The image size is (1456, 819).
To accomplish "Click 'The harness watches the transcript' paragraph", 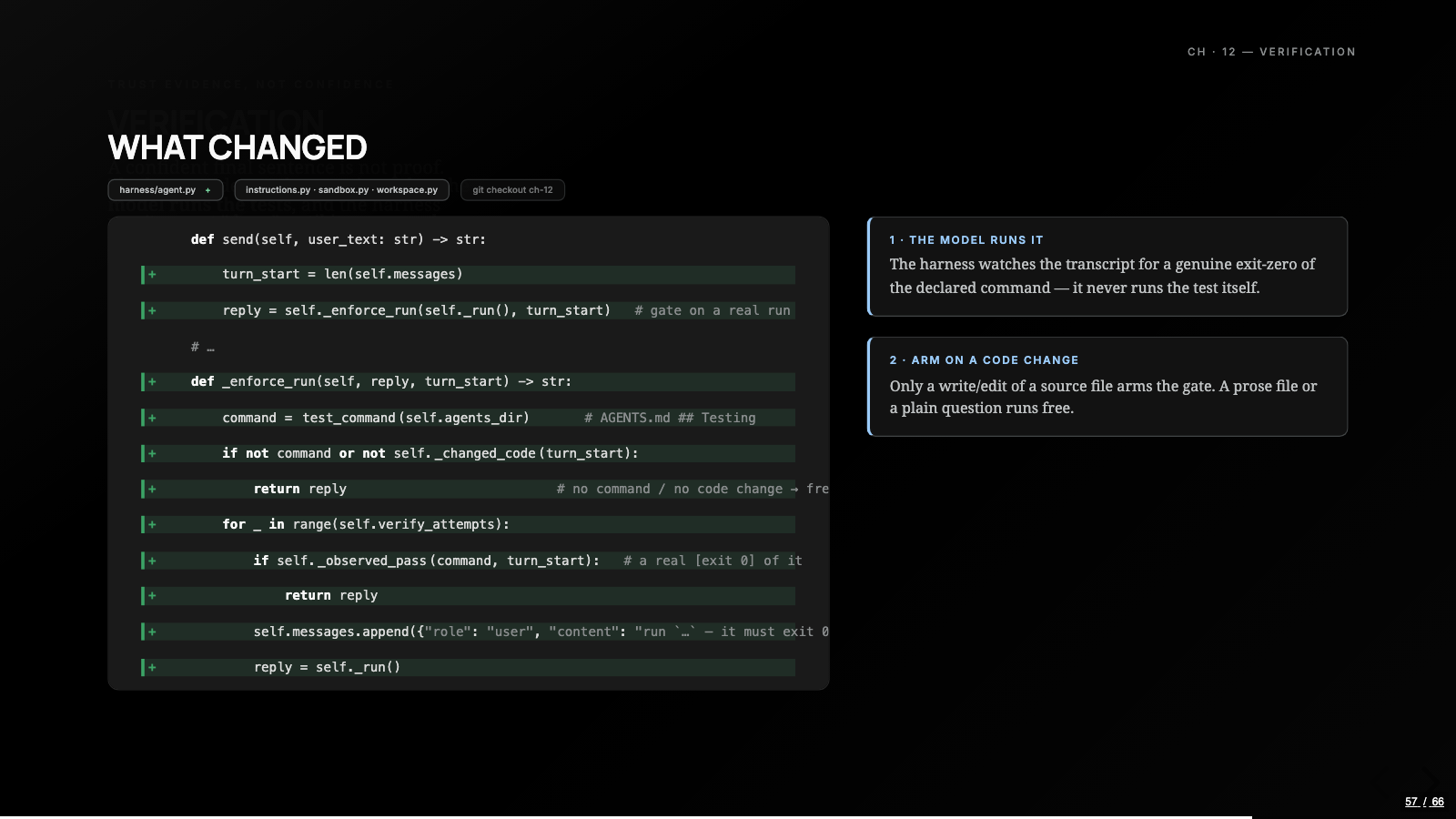I will pos(1102,276).
